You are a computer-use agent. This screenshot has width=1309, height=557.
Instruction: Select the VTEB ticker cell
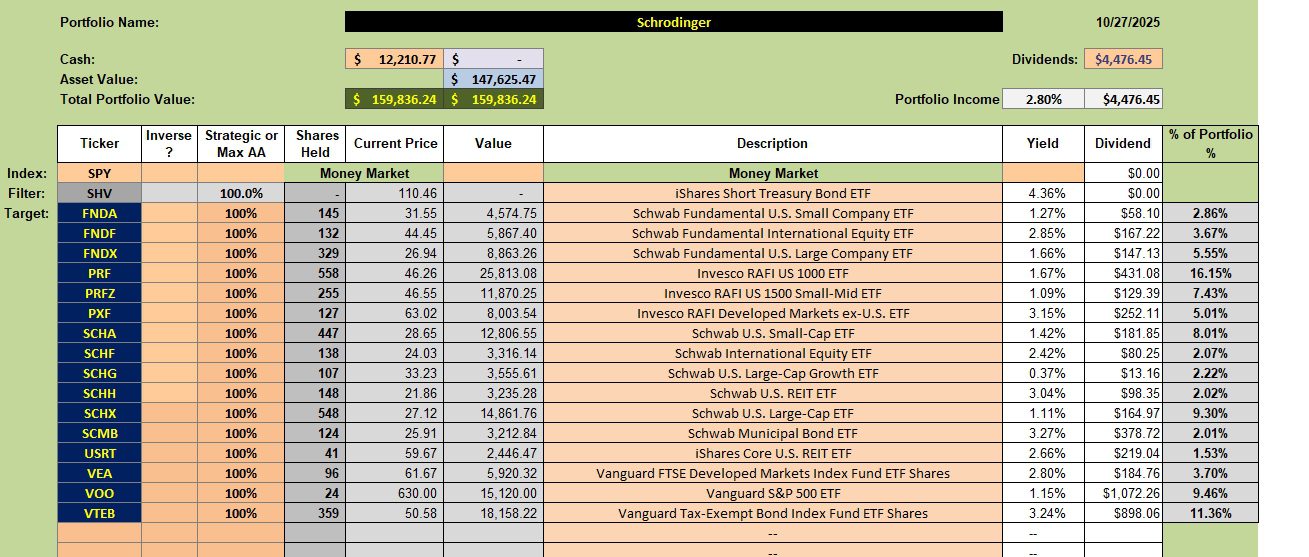tap(99, 513)
